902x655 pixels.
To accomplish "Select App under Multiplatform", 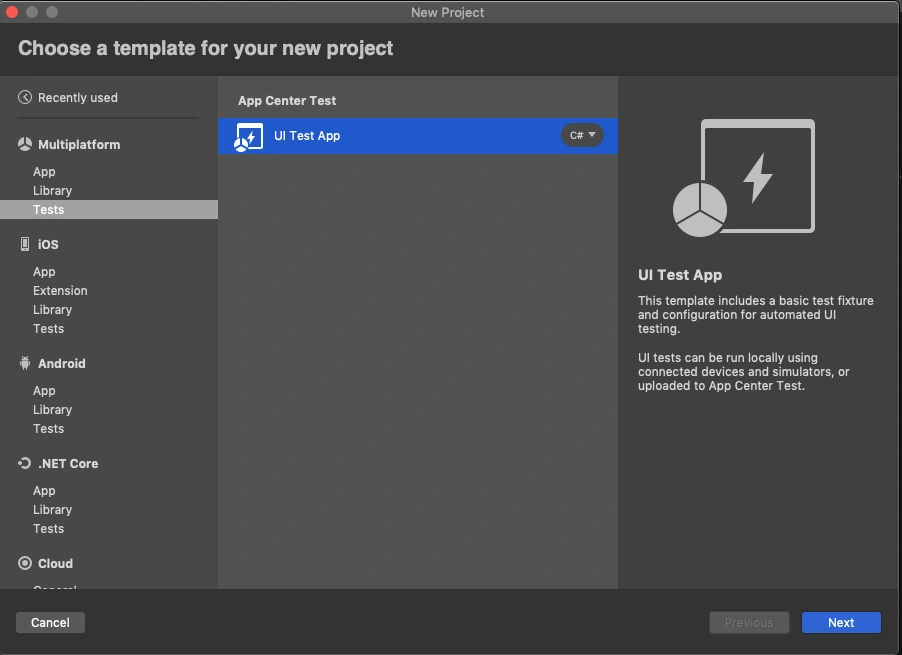I will pyautogui.click(x=44, y=171).
